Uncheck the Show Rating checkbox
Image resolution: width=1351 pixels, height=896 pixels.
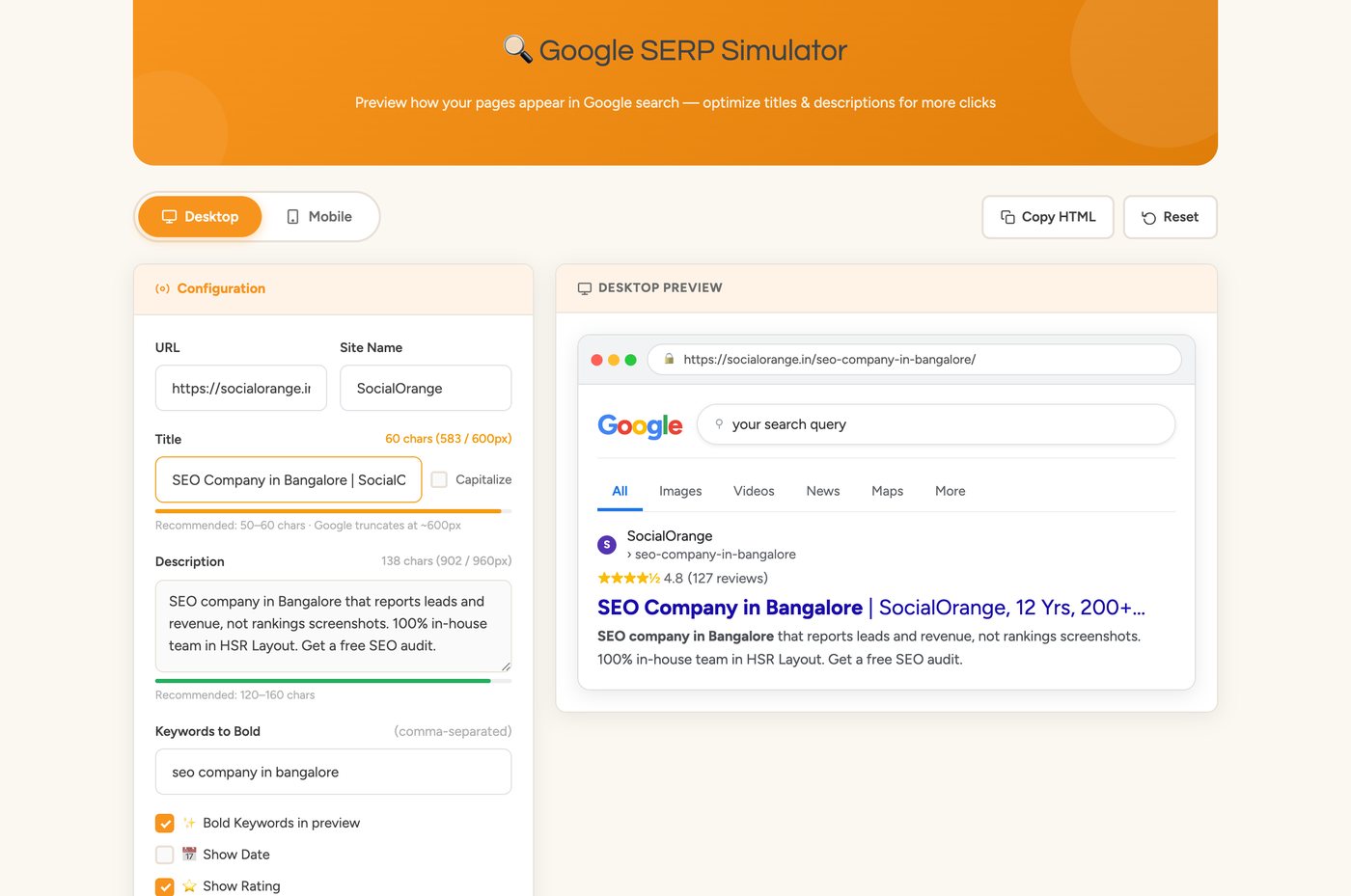[165, 886]
